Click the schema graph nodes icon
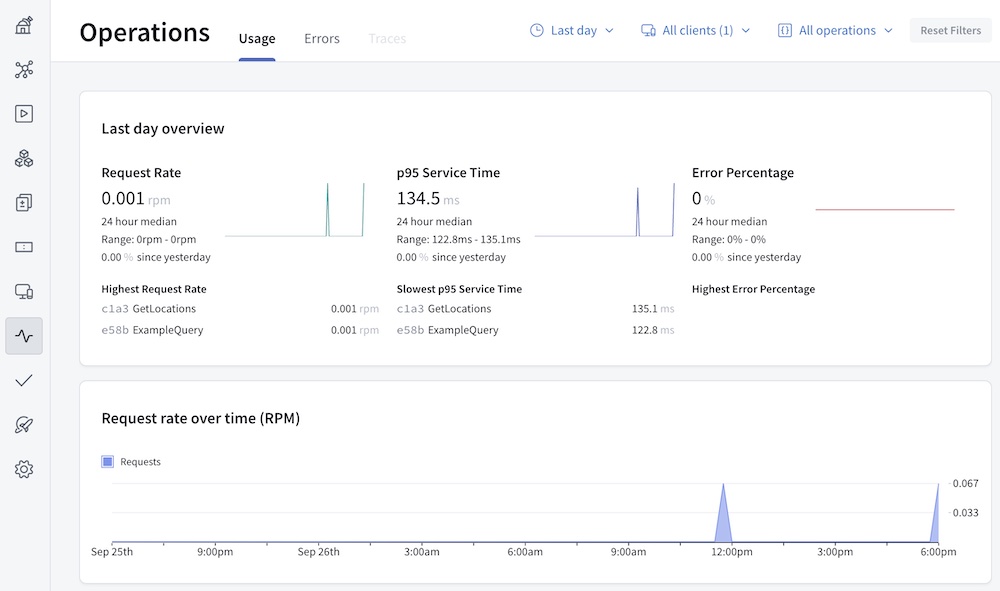The width and height of the screenshot is (1000, 591). pyautogui.click(x=24, y=69)
